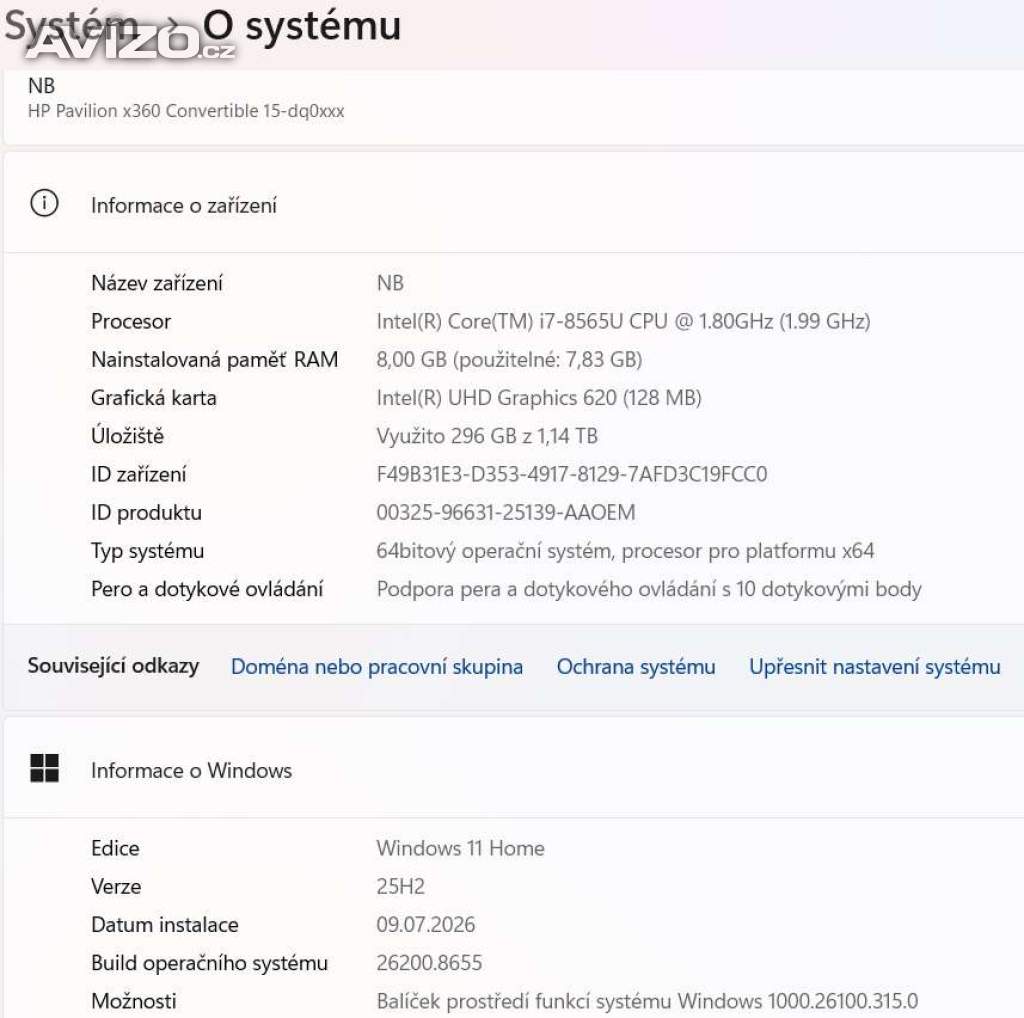Click the Build operačního systému label
Screen dimensions: 1024x1018
click(x=210, y=963)
